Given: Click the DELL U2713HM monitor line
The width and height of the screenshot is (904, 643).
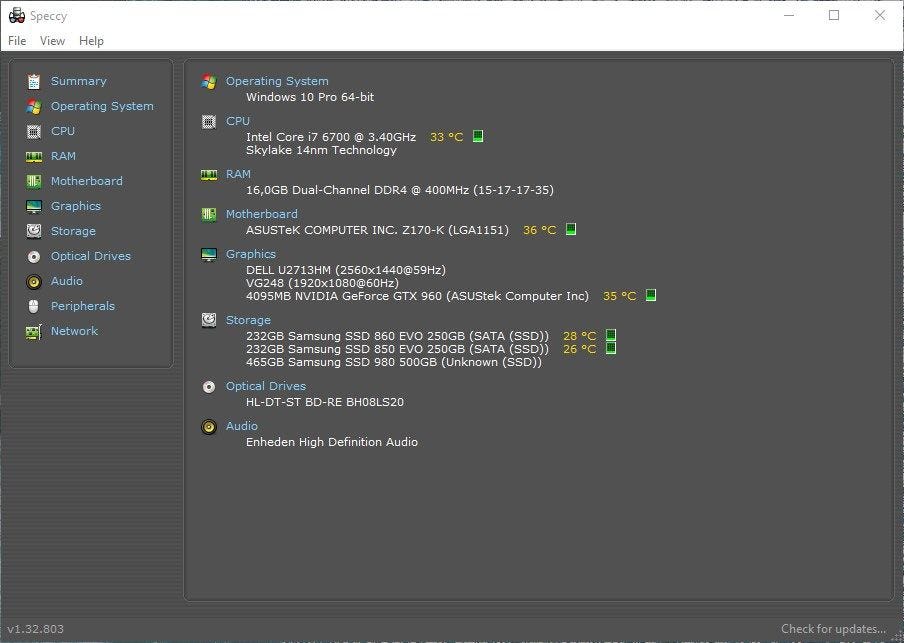Looking at the screenshot, I should click(346, 270).
